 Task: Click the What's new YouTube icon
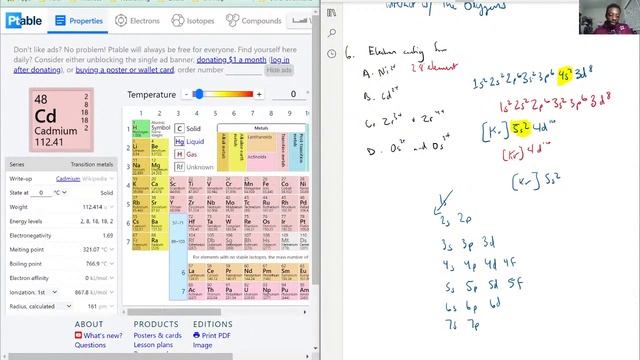point(78,335)
